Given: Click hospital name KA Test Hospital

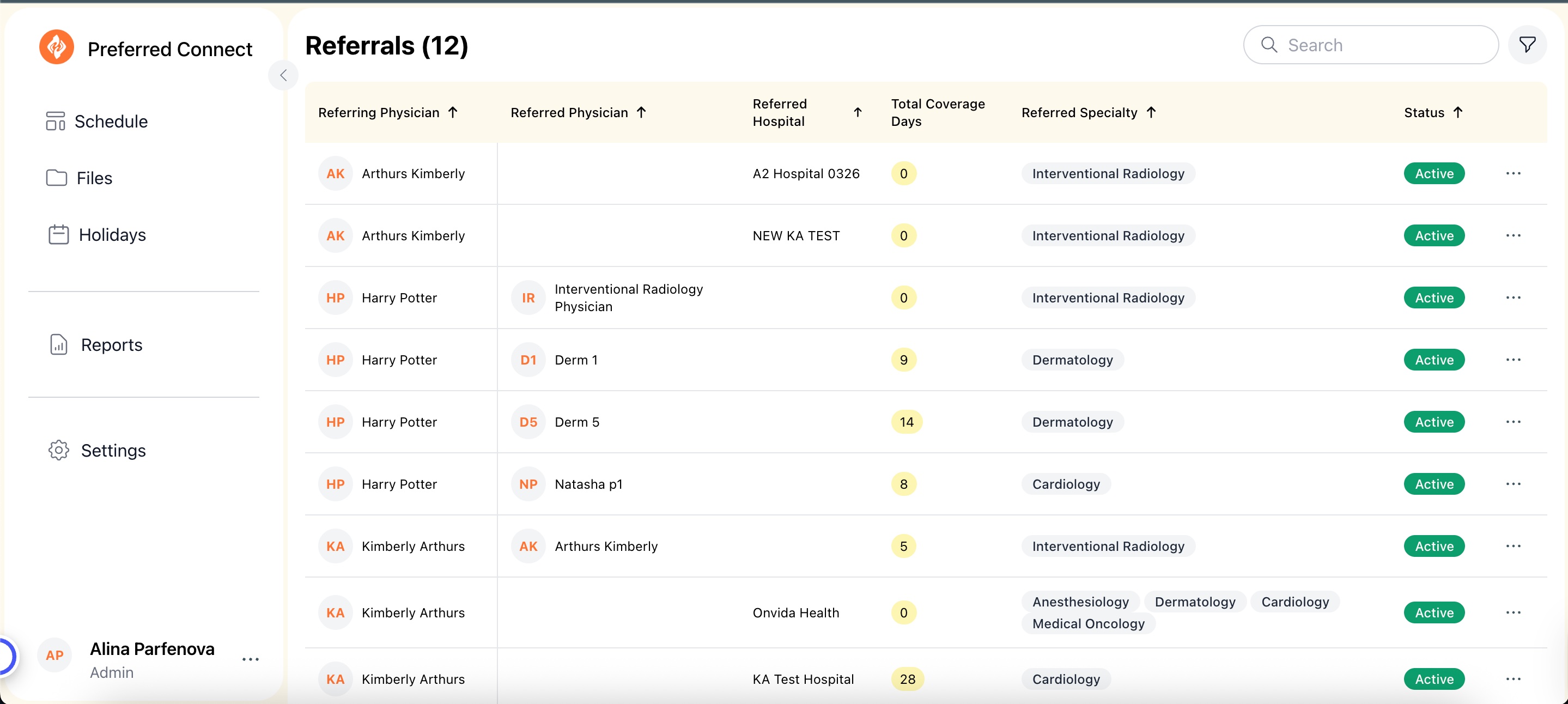Looking at the screenshot, I should pos(803,679).
